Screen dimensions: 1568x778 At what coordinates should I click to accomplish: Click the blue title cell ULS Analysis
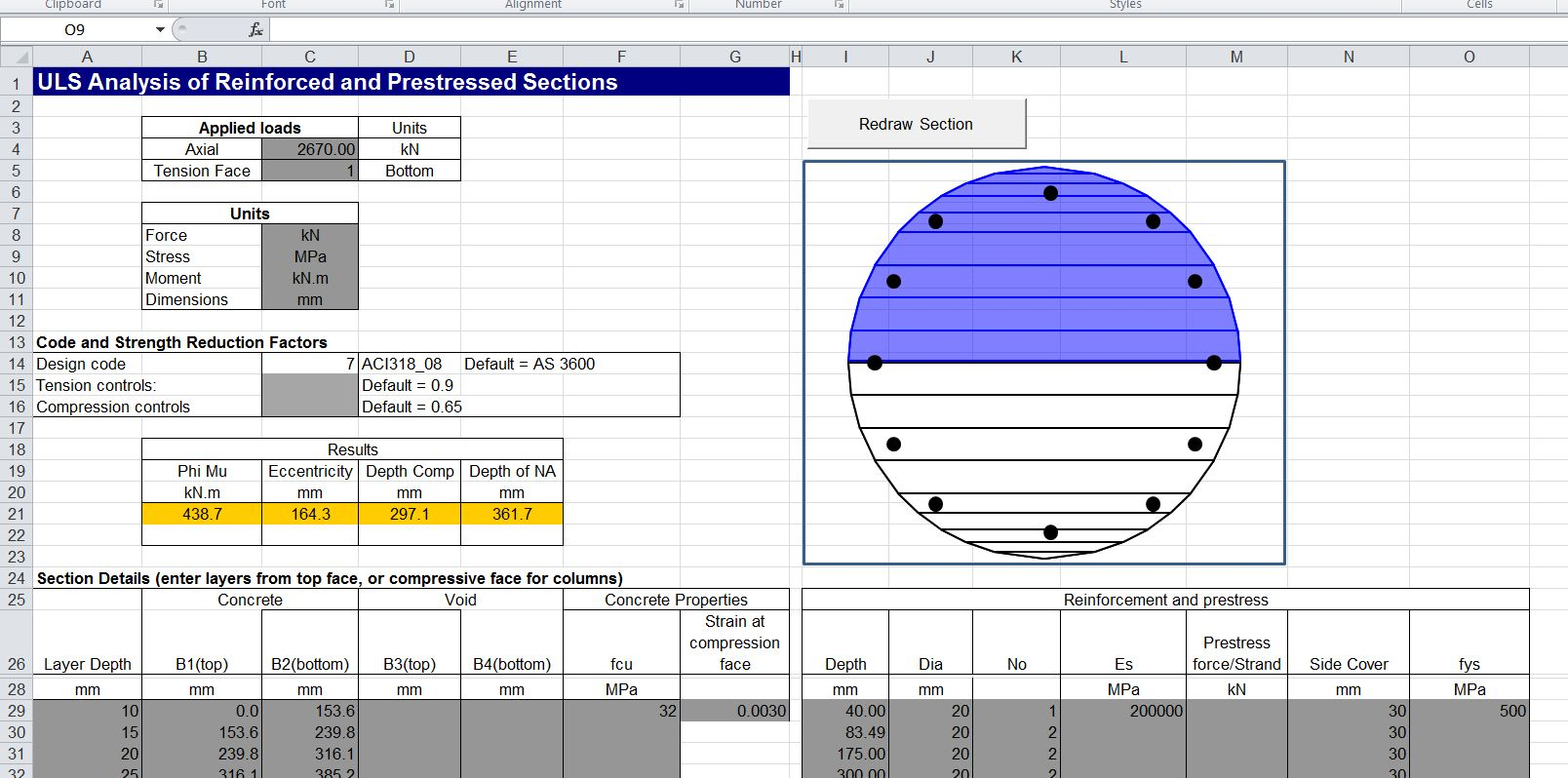click(411, 82)
